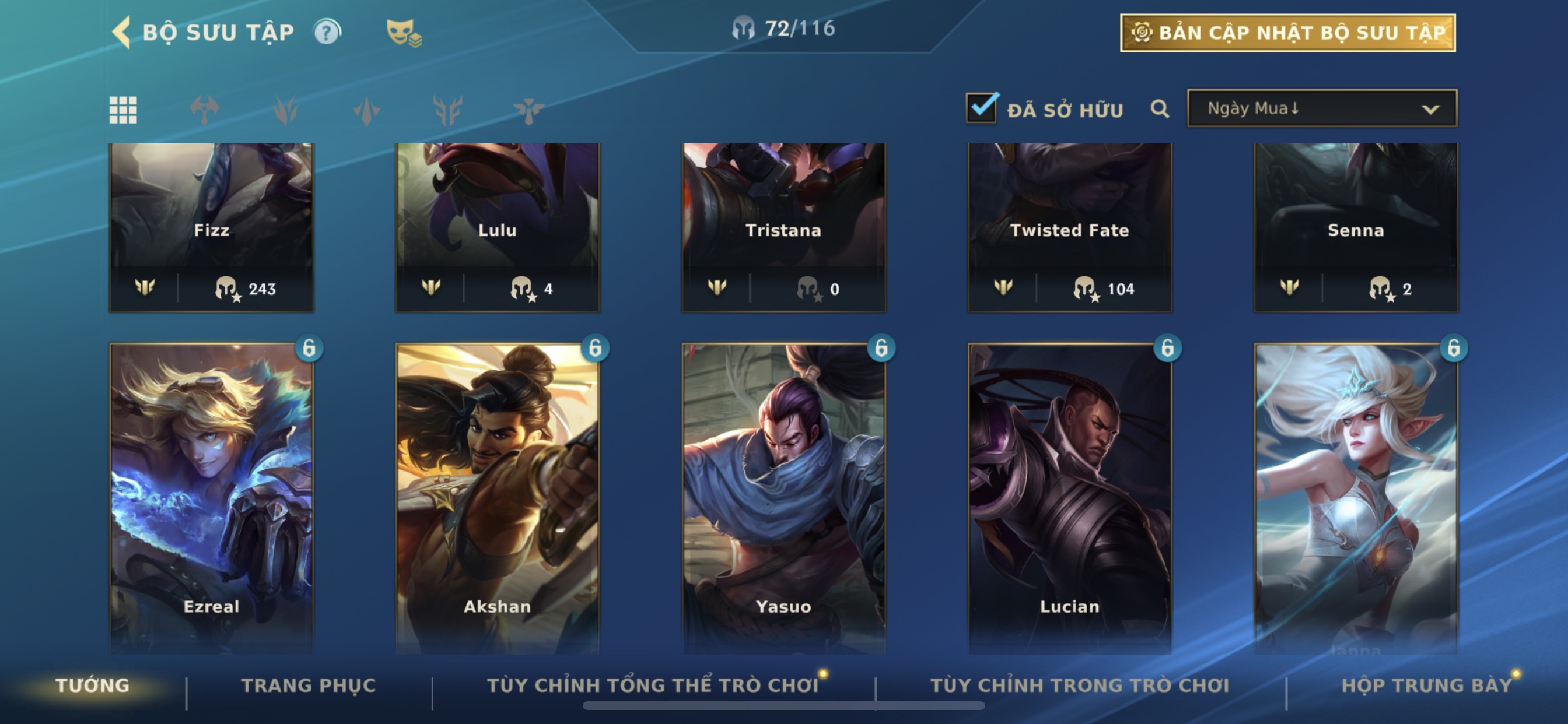Select the all-champions grid filter icon

(123, 110)
